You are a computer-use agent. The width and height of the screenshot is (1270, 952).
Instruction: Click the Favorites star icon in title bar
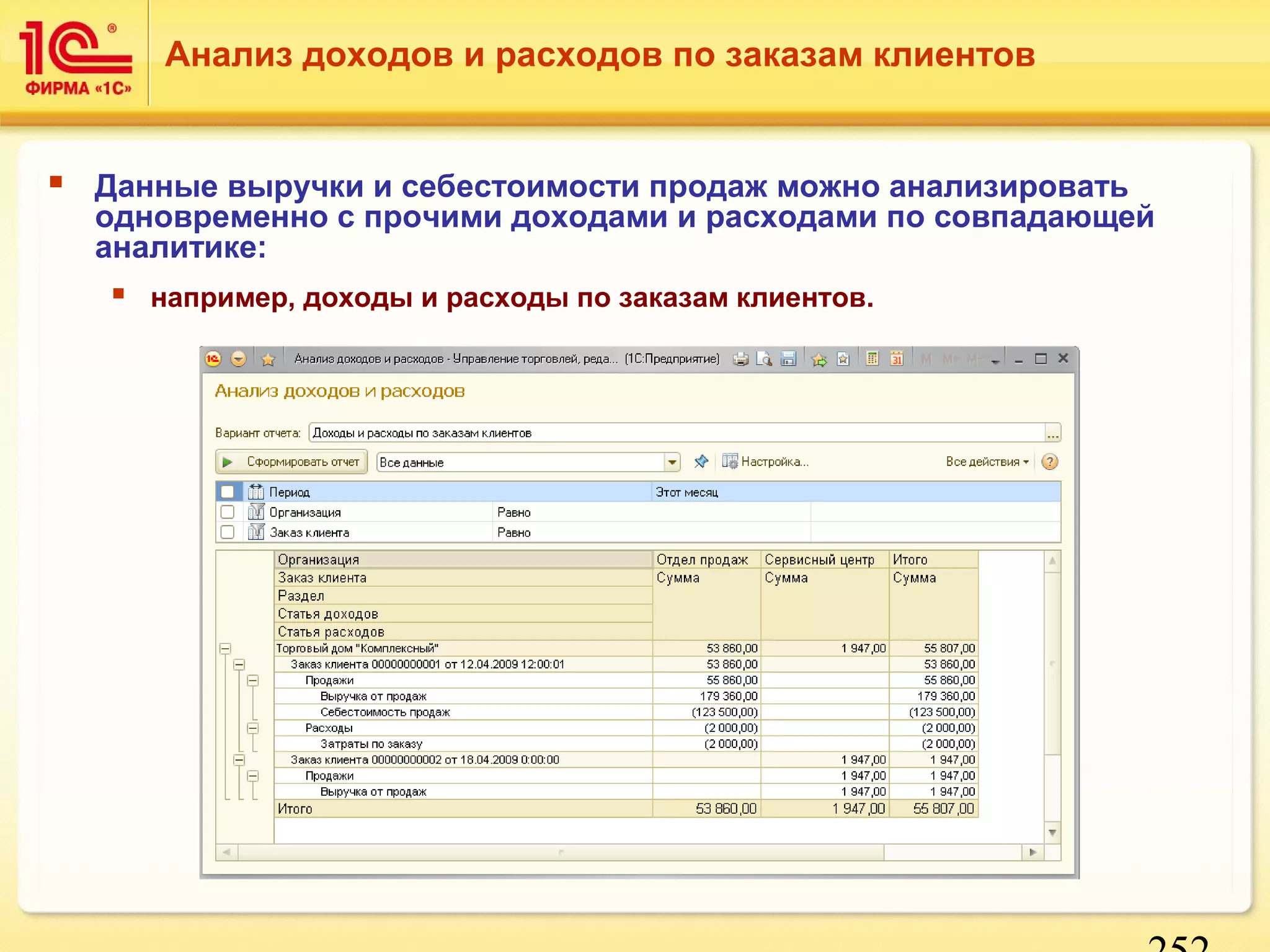pyautogui.click(x=268, y=359)
